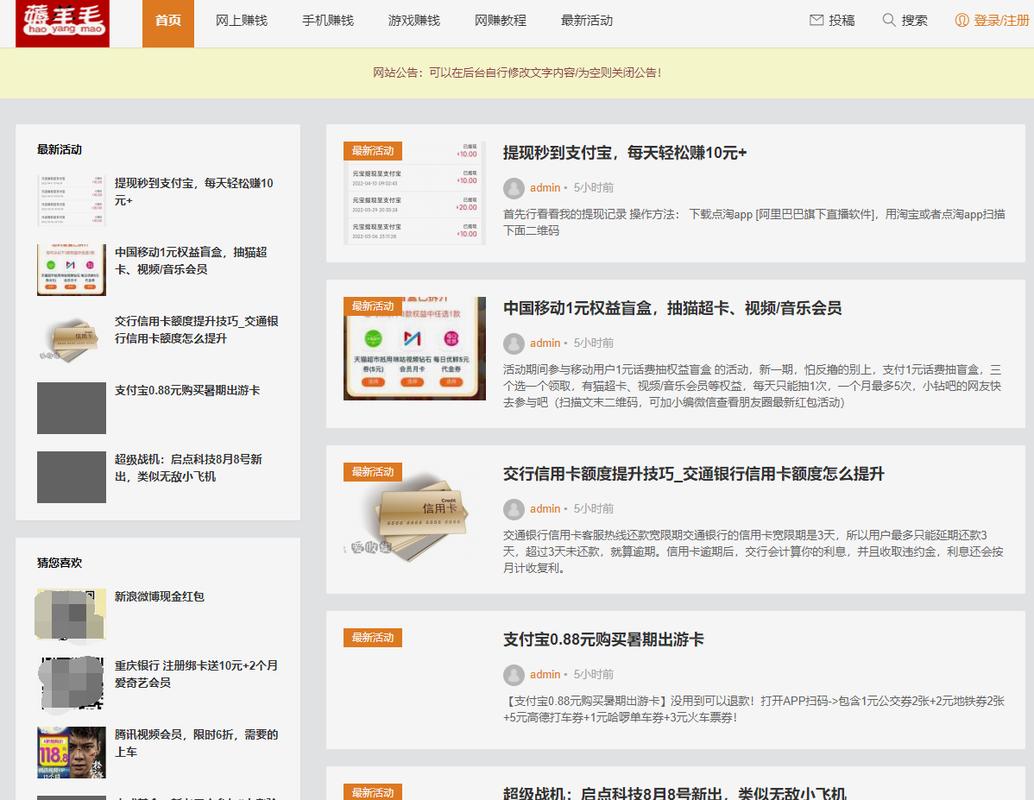Screen dimensions: 1034x800
Task: Click the magnifier search icon
Action: [x=889, y=20]
